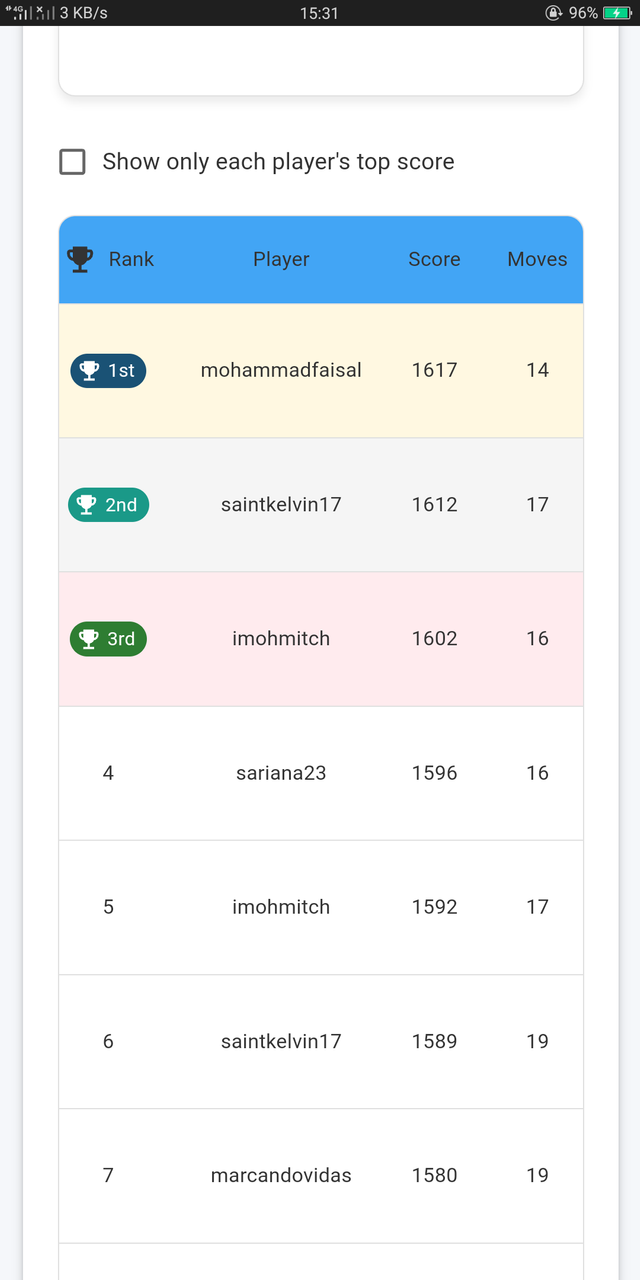The image size is (640, 1280).
Task: Tap the signal strength icon
Action: click(x=19, y=13)
